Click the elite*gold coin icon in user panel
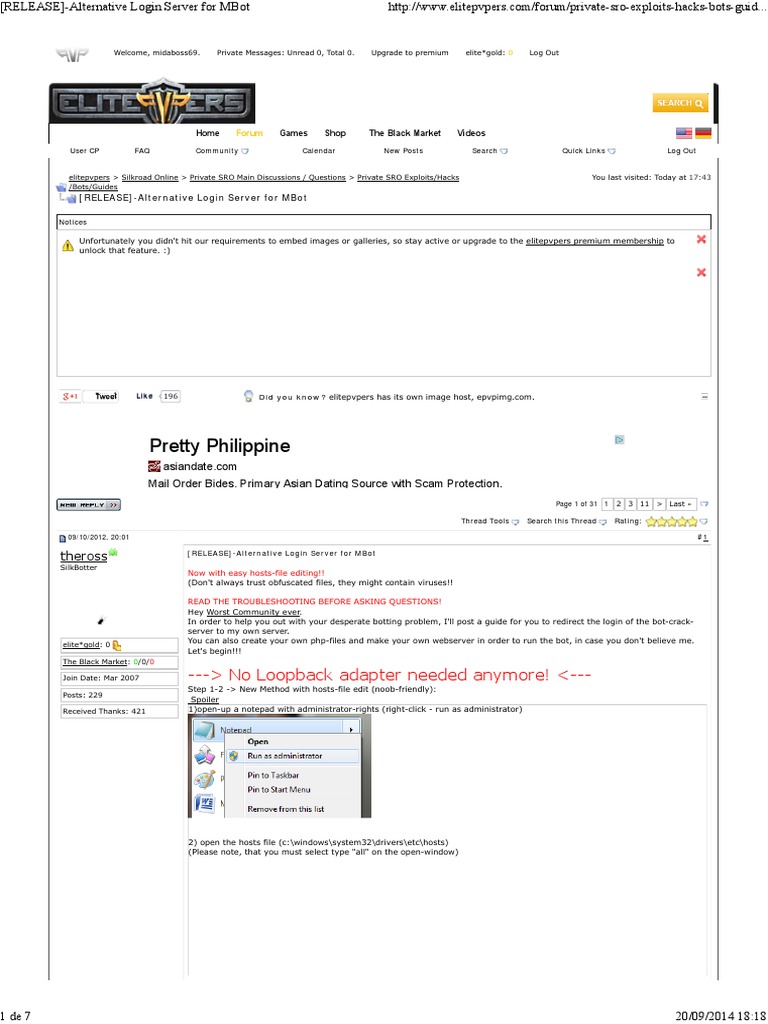The height and width of the screenshot is (1024, 768). coord(117,646)
